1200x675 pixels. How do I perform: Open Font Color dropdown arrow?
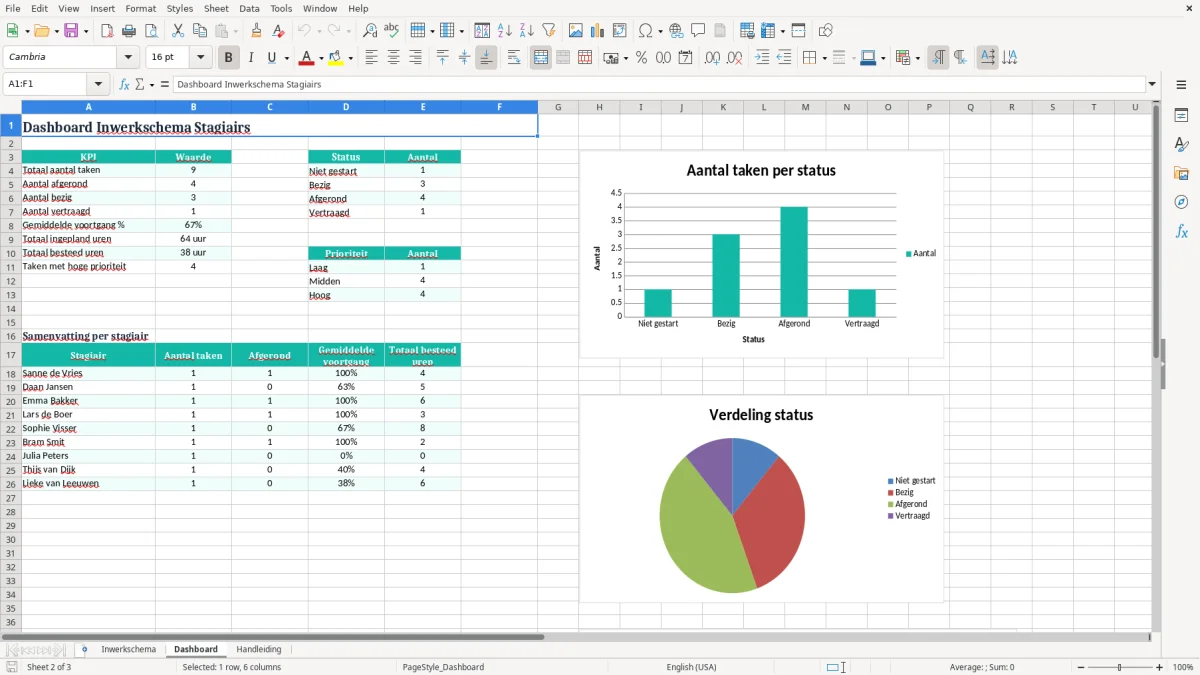(x=321, y=58)
